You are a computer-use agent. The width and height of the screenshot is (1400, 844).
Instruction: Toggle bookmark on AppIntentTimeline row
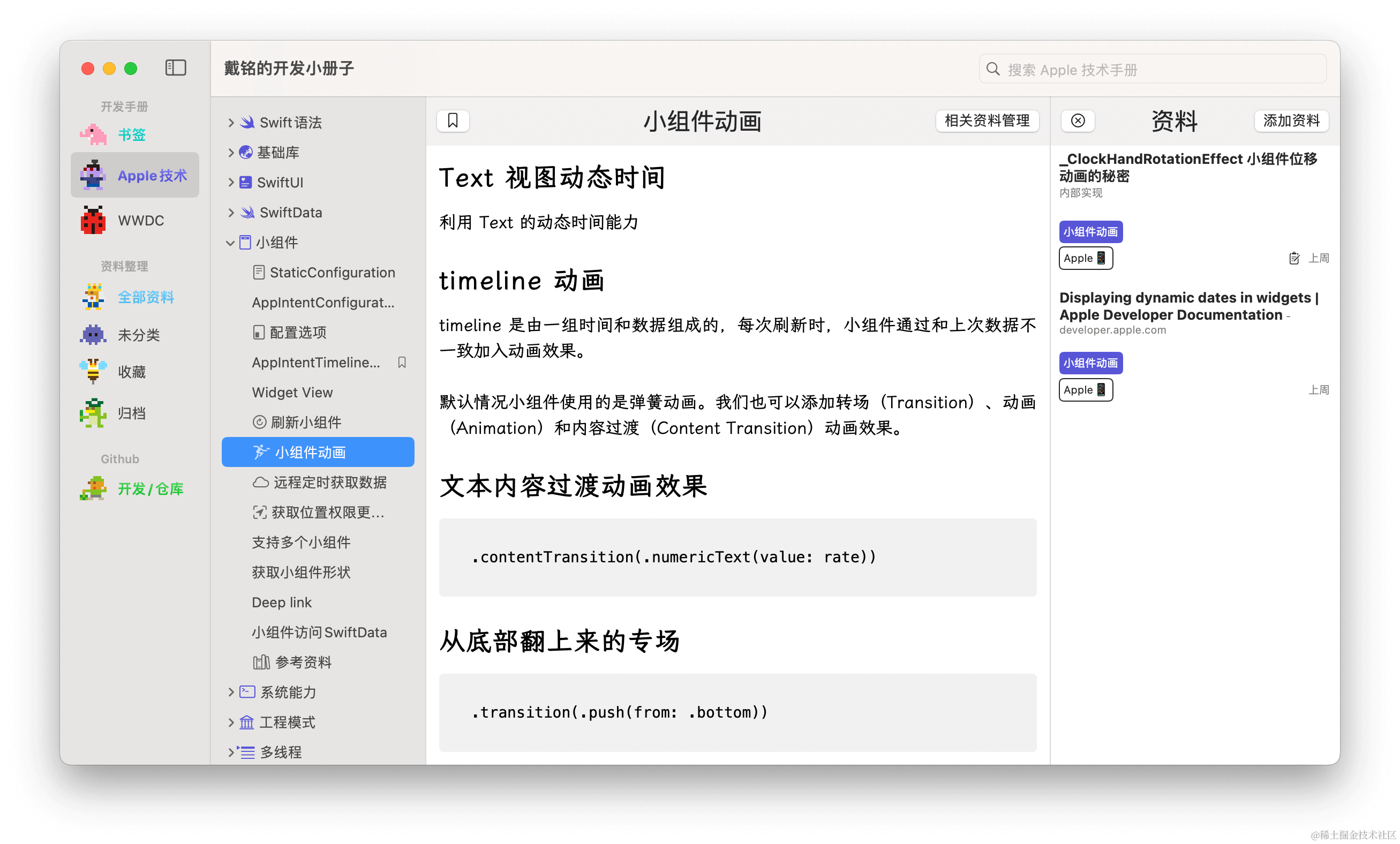[402, 363]
